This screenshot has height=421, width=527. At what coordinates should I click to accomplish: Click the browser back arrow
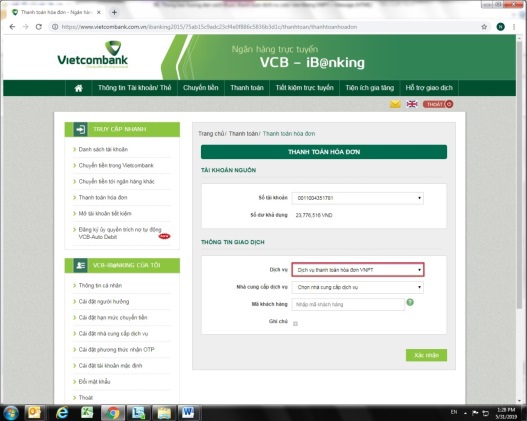pyautogui.click(x=12, y=27)
